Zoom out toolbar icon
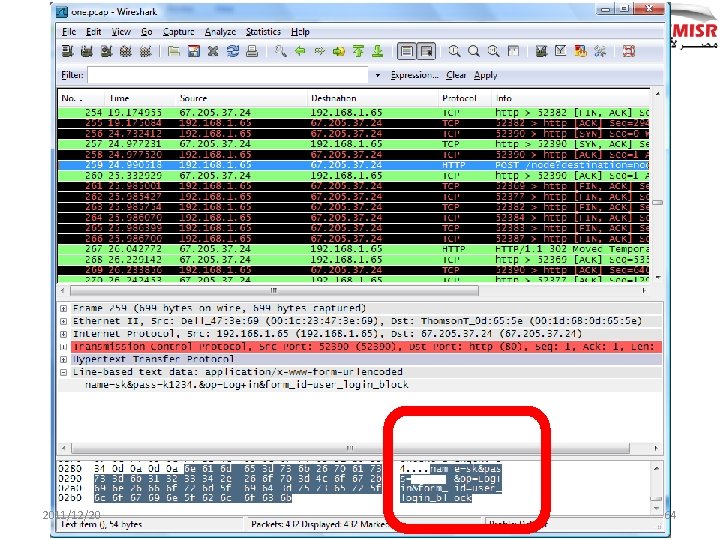Image resolution: width=720 pixels, height=540 pixels. coord(474,51)
